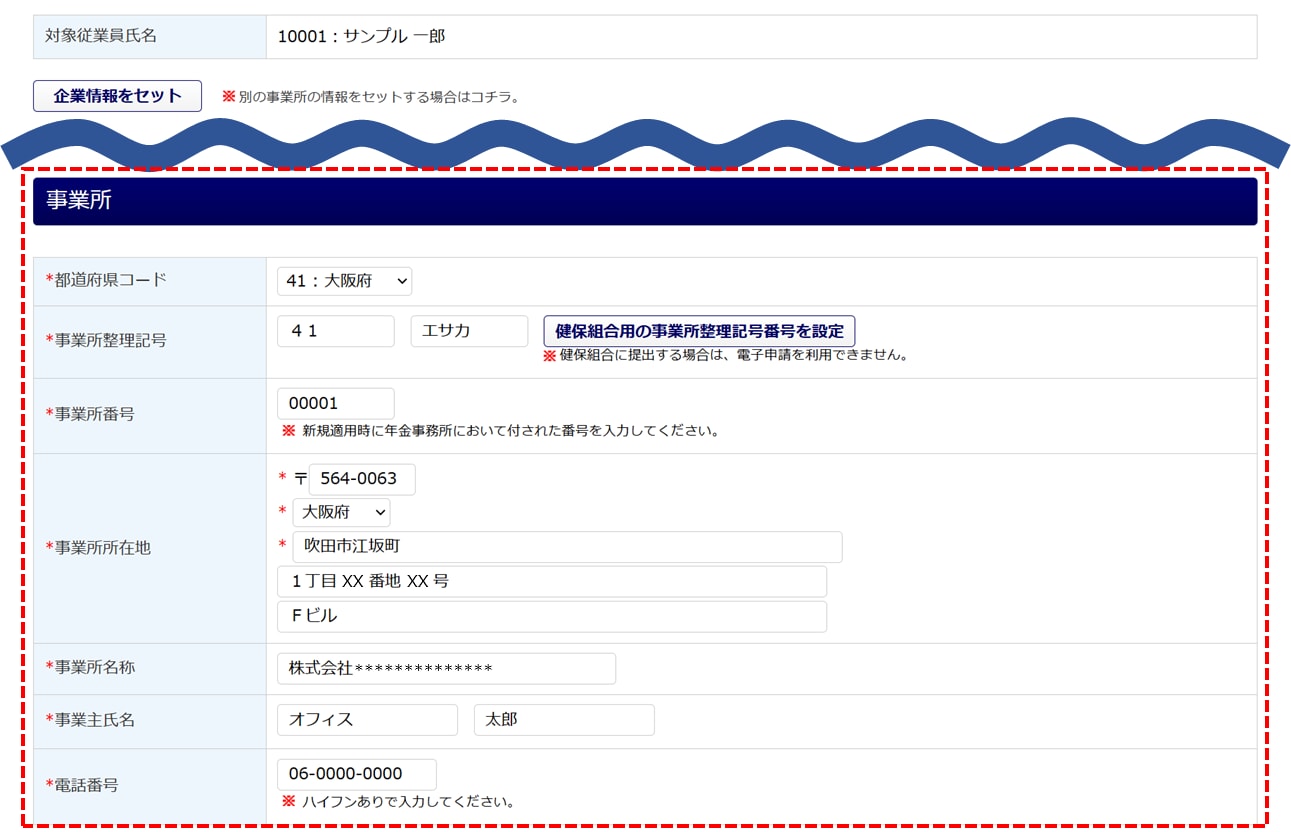Click the *事業所番号 label

point(90,415)
